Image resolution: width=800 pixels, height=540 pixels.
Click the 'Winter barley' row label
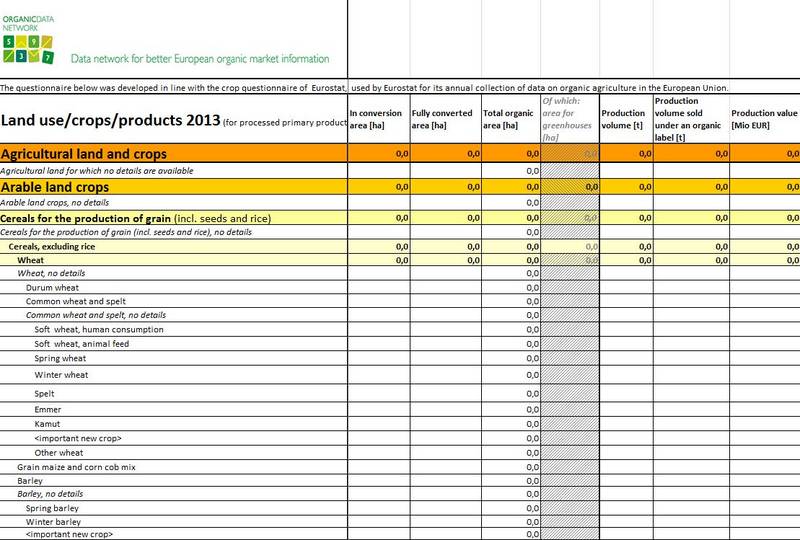click(x=53, y=522)
